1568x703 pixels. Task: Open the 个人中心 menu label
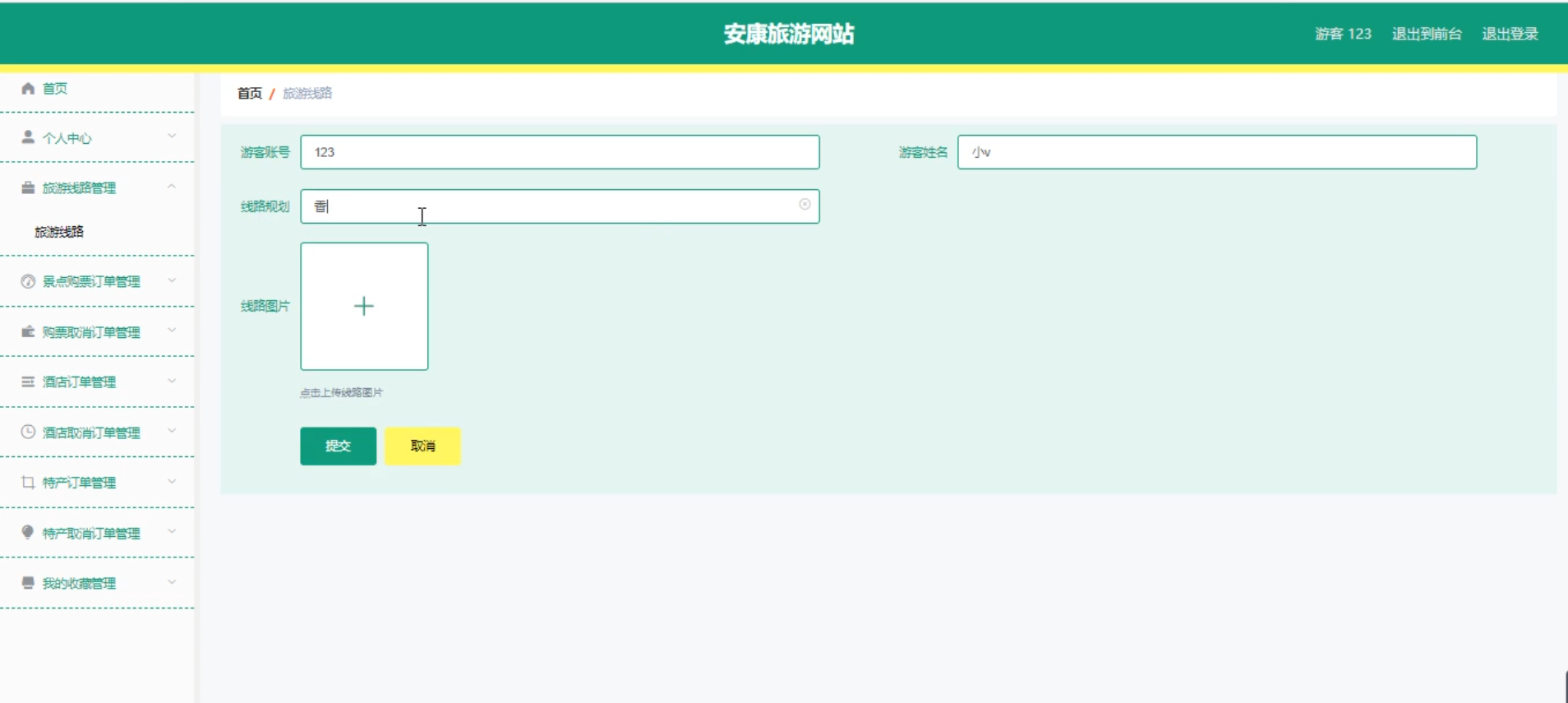pos(67,138)
